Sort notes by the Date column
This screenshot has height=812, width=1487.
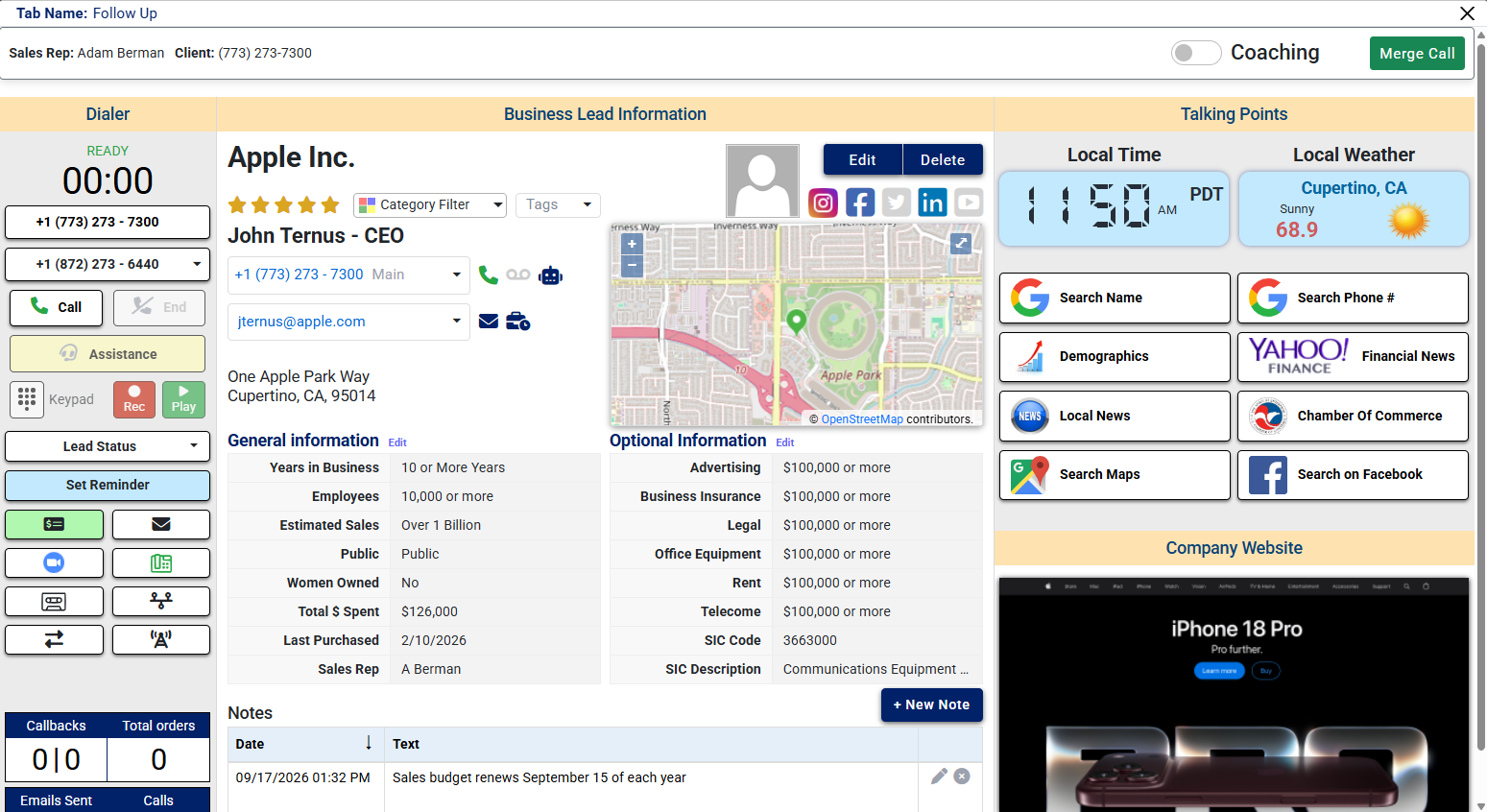tap(305, 744)
